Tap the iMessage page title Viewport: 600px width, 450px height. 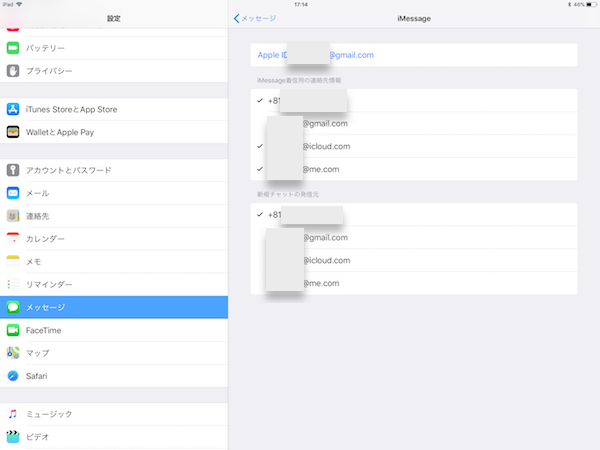[x=414, y=18]
